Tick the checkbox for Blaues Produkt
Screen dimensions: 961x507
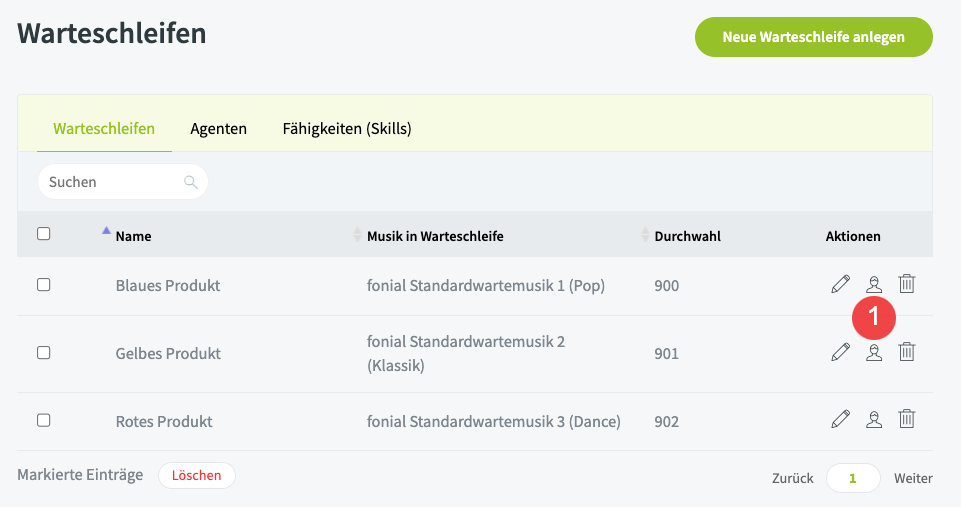[43, 285]
